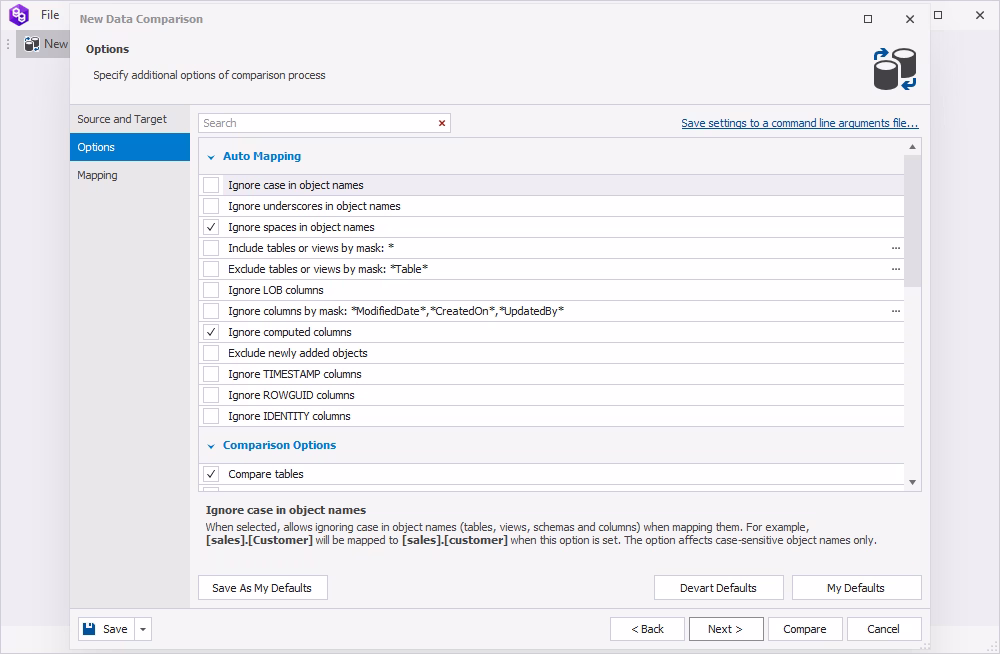Click into the options Search field
This screenshot has height=654, width=1000.
click(x=316, y=123)
